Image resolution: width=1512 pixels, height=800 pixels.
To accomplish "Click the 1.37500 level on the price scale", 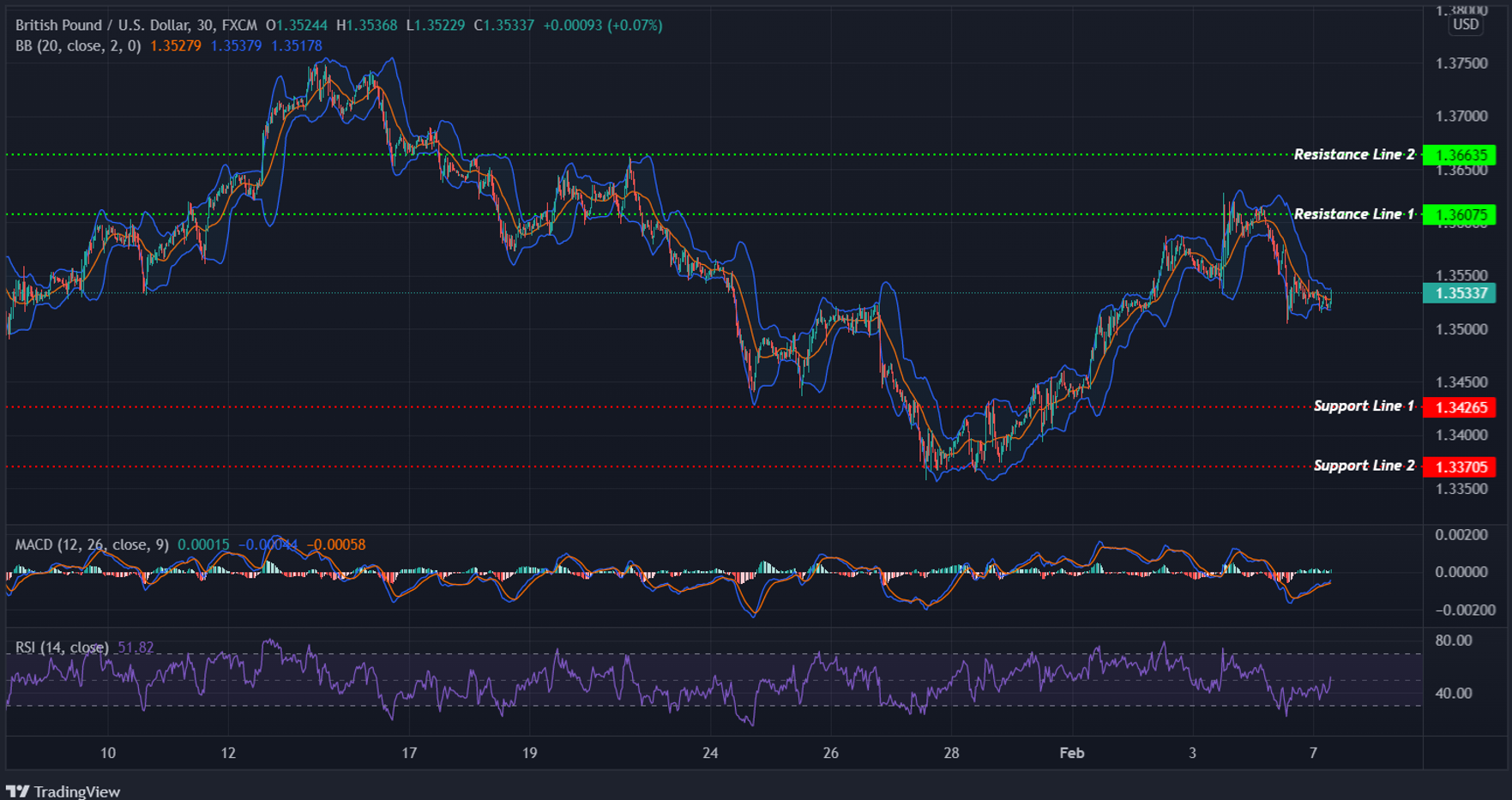I will pyautogui.click(x=1463, y=62).
